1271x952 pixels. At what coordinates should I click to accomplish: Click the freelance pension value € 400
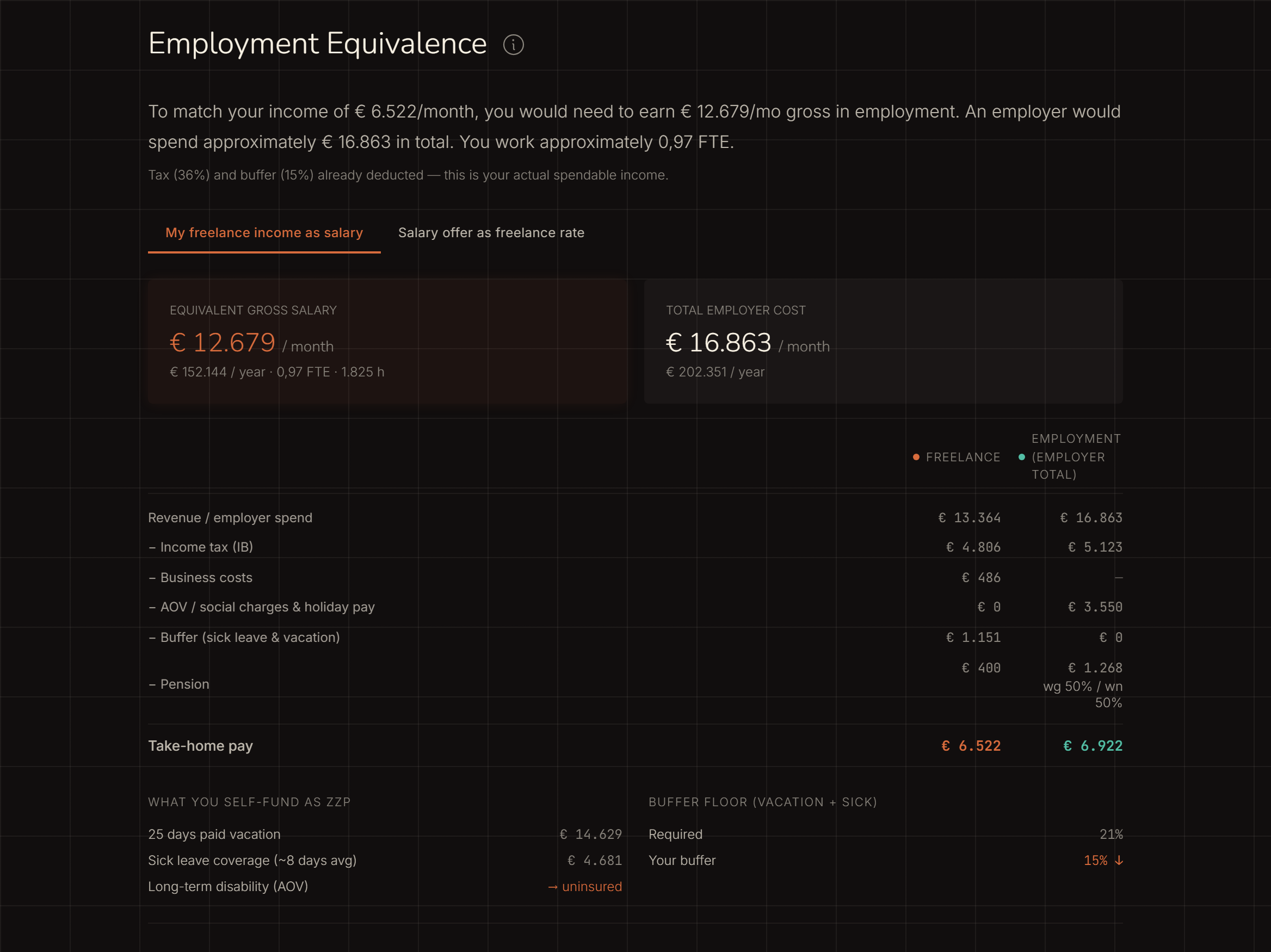tap(982, 667)
